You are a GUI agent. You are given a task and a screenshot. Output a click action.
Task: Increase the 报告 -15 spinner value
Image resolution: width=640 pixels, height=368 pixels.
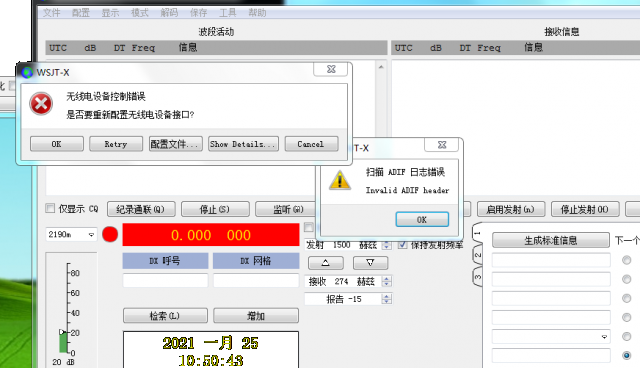click(x=386, y=296)
